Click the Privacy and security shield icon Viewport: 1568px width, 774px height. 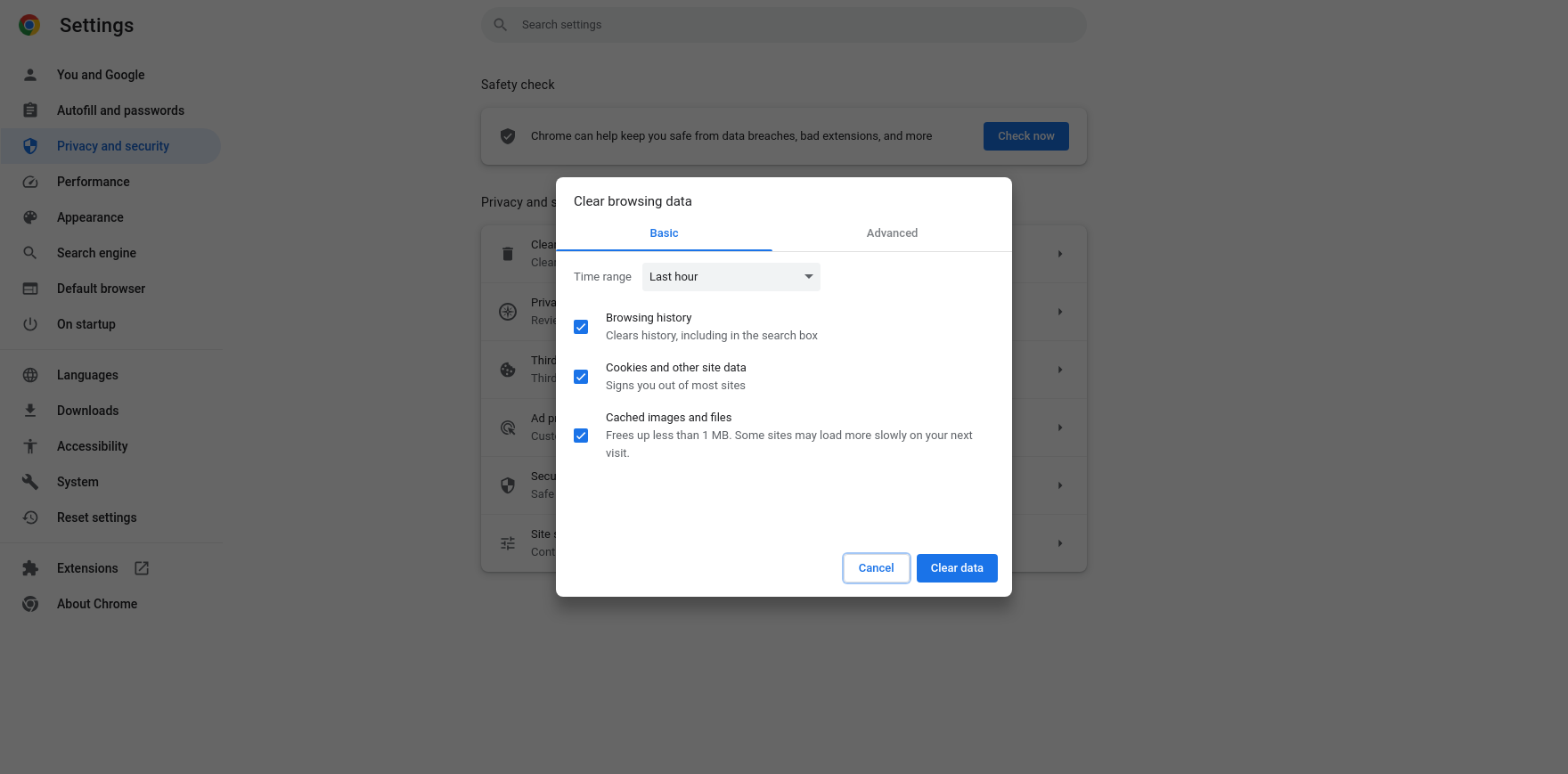[30, 146]
